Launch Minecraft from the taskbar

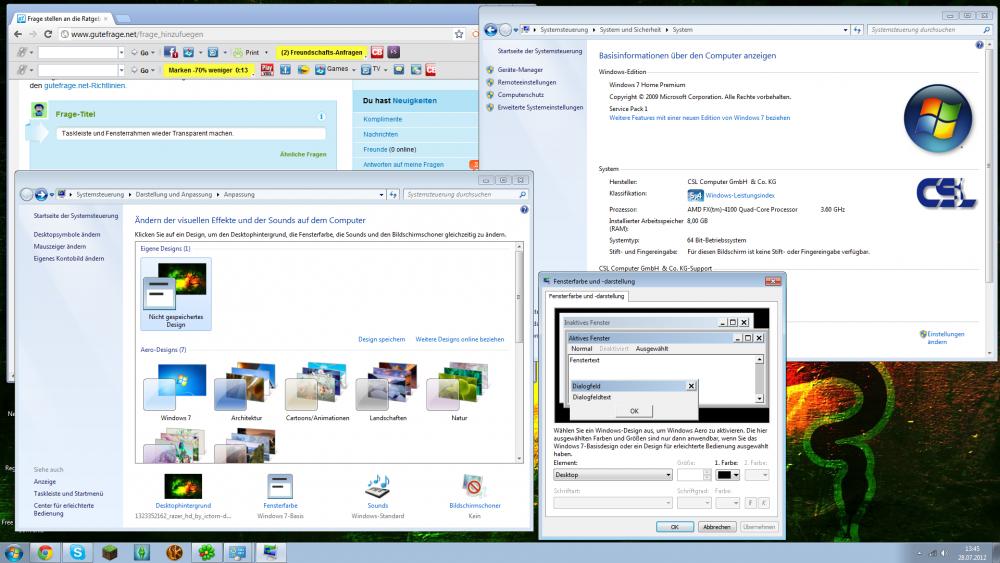[x=110, y=552]
